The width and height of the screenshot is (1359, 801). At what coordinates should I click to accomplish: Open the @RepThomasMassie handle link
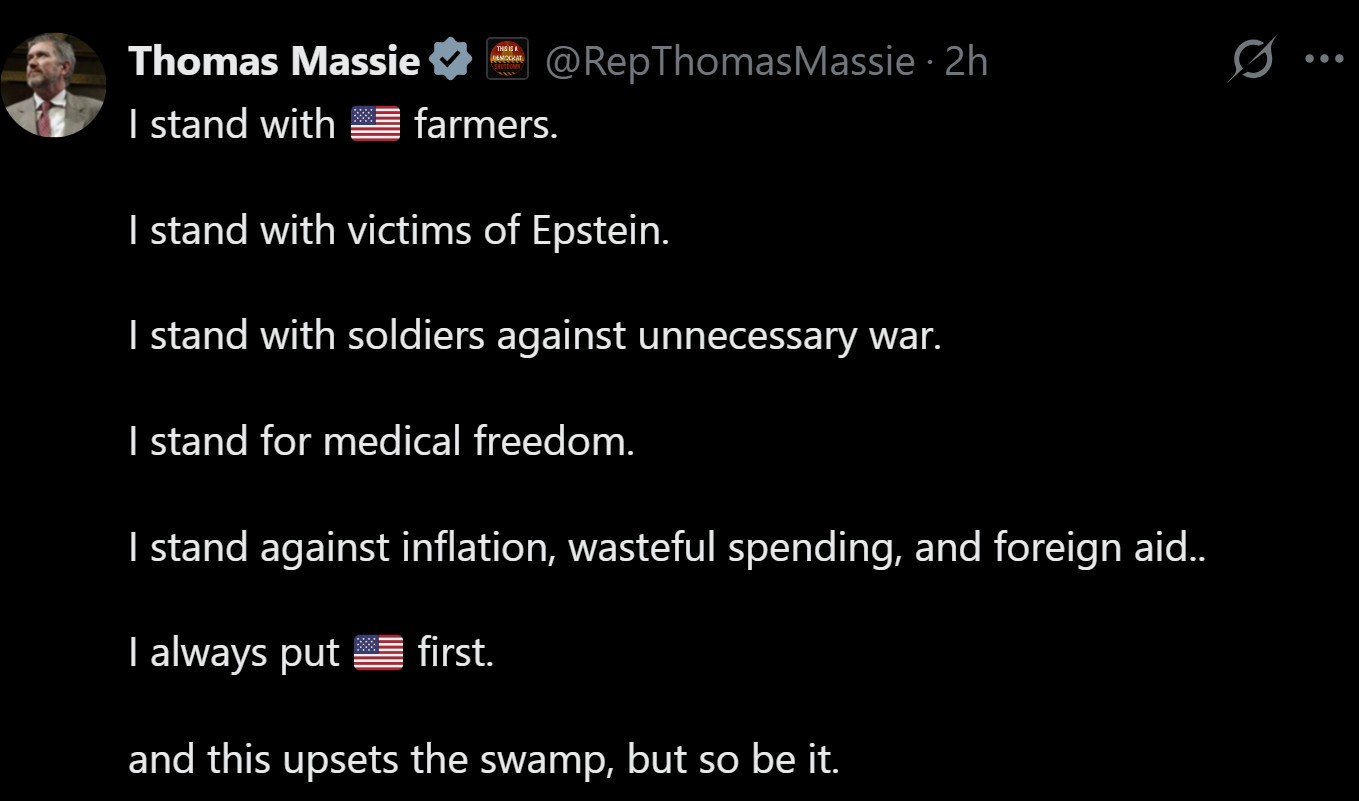click(729, 62)
